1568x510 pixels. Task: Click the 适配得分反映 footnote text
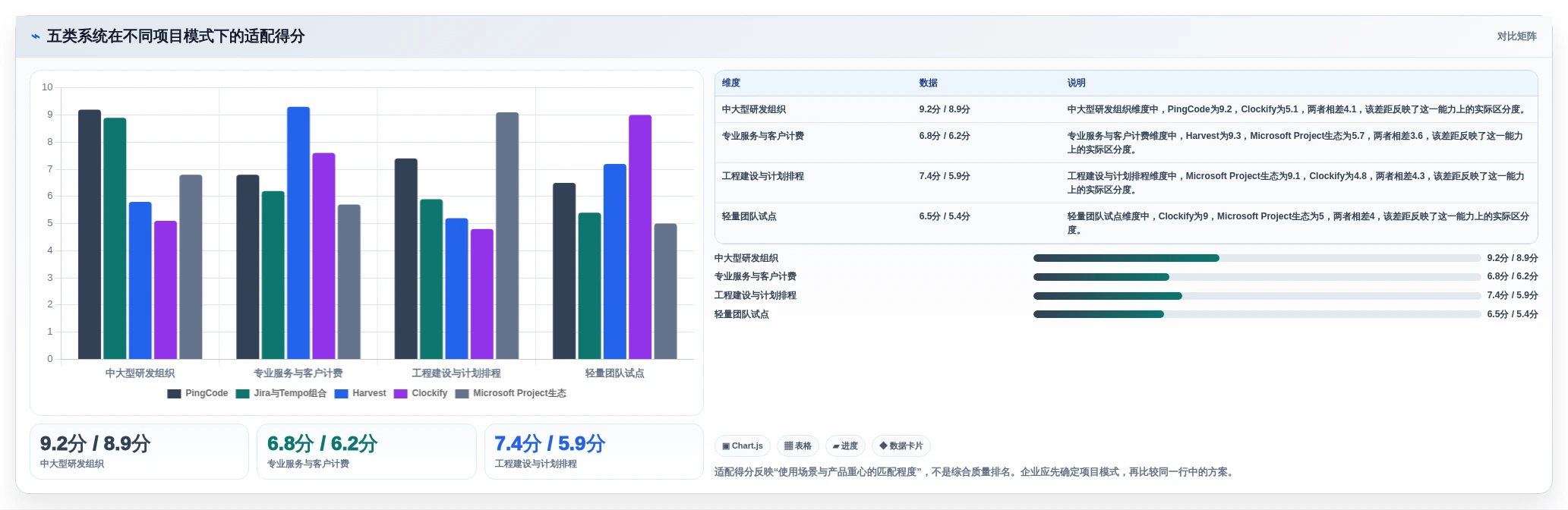click(976, 472)
